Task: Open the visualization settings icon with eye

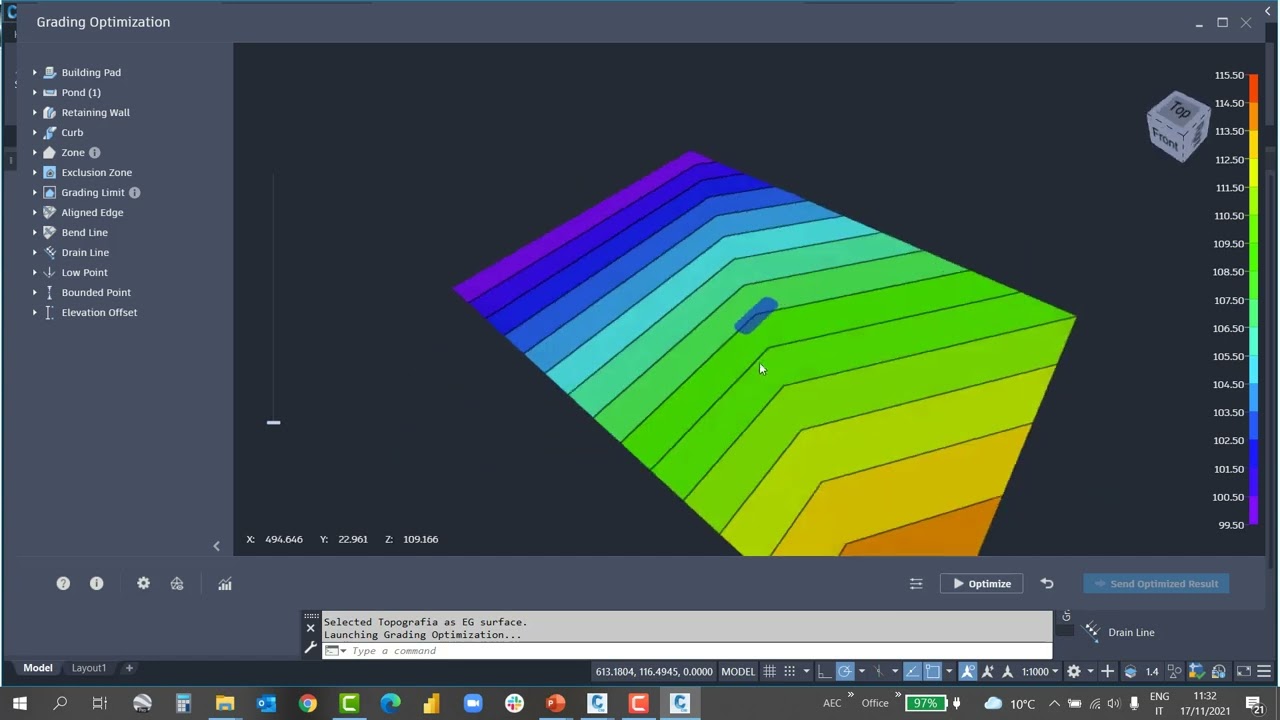Action: (x=177, y=584)
